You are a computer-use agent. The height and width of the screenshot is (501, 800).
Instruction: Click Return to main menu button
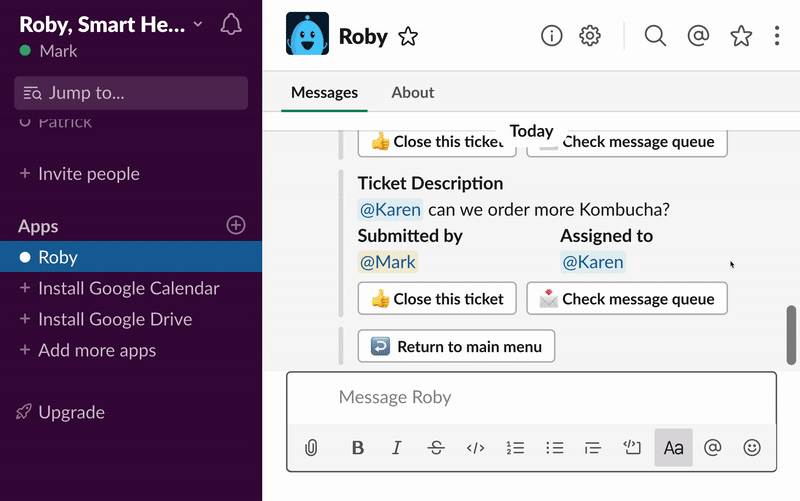tap(456, 346)
